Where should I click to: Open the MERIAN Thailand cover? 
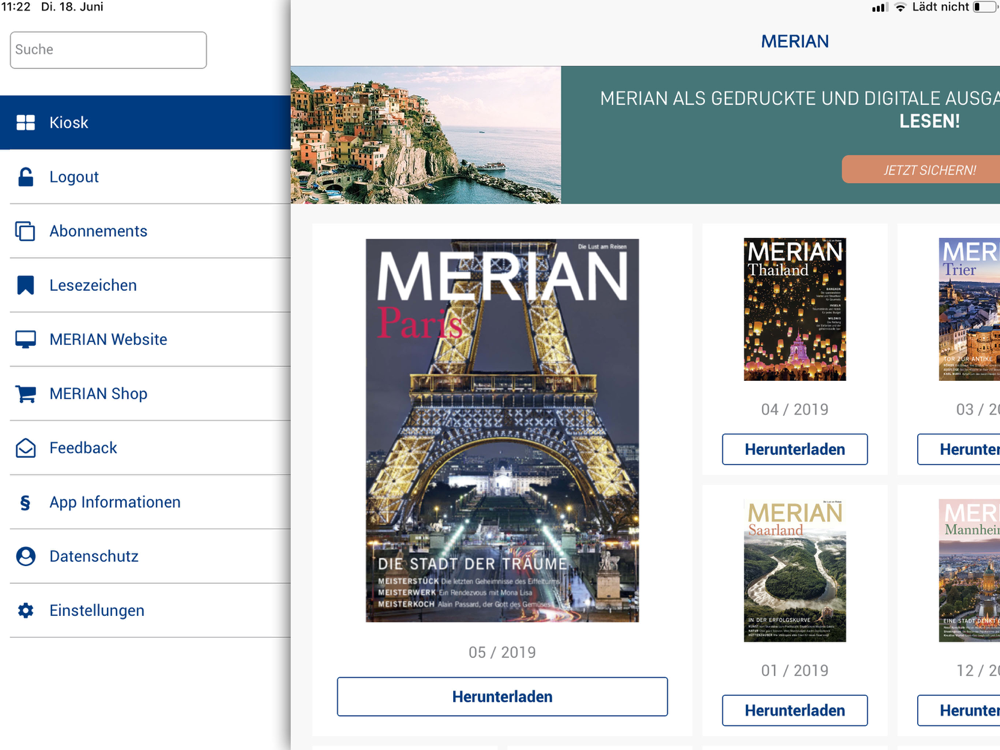pos(795,309)
